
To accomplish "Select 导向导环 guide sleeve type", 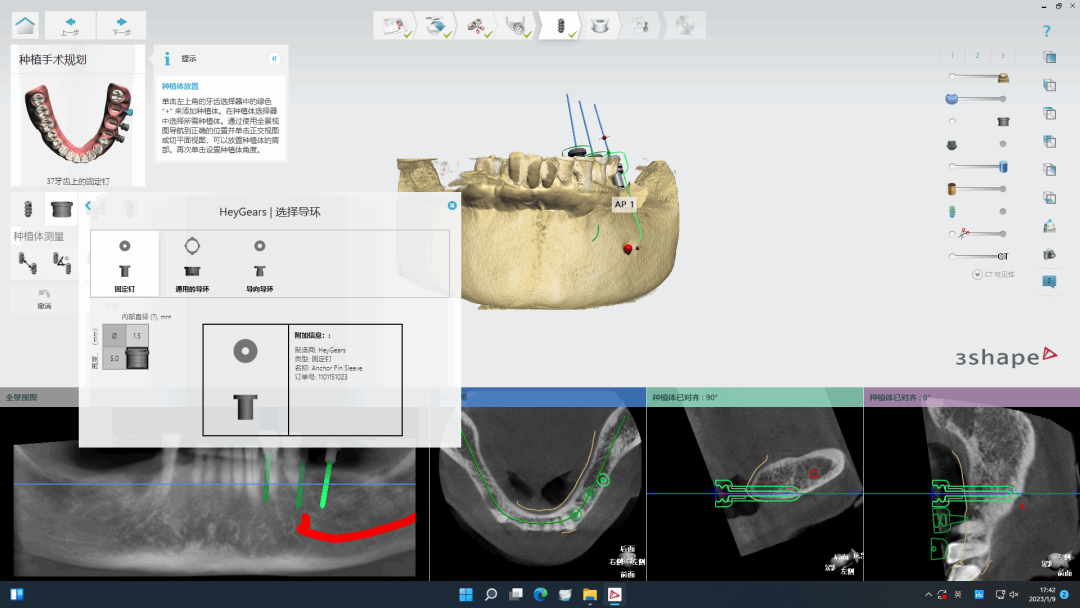I will [x=259, y=264].
